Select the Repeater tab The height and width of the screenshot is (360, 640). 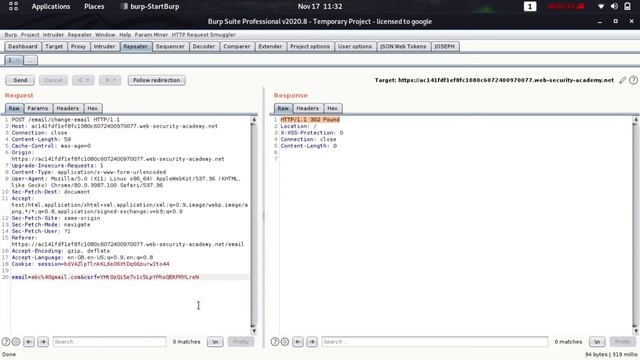coord(136,47)
